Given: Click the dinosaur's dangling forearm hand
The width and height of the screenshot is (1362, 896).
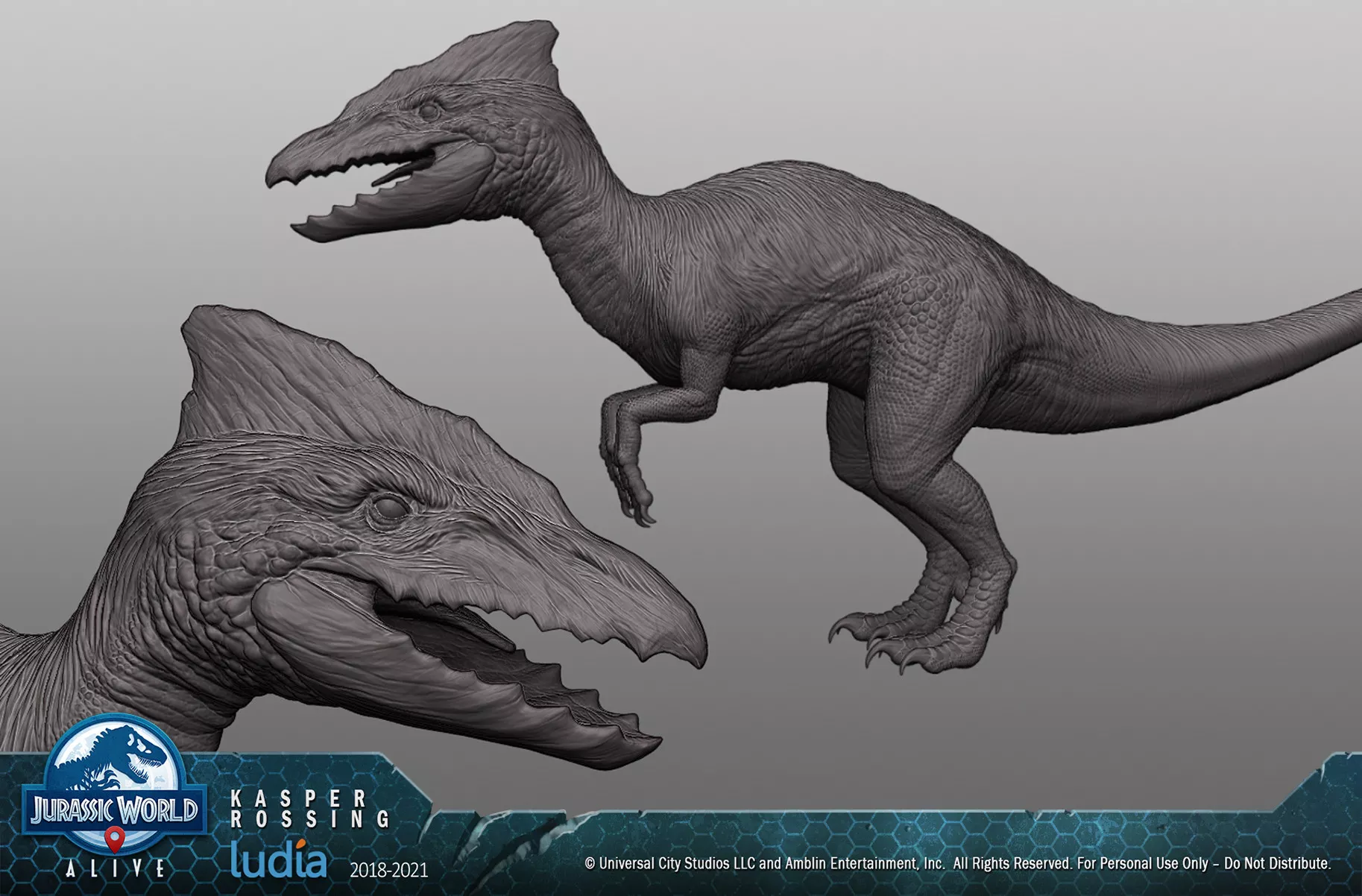Looking at the screenshot, I should (x=630, y=477).
